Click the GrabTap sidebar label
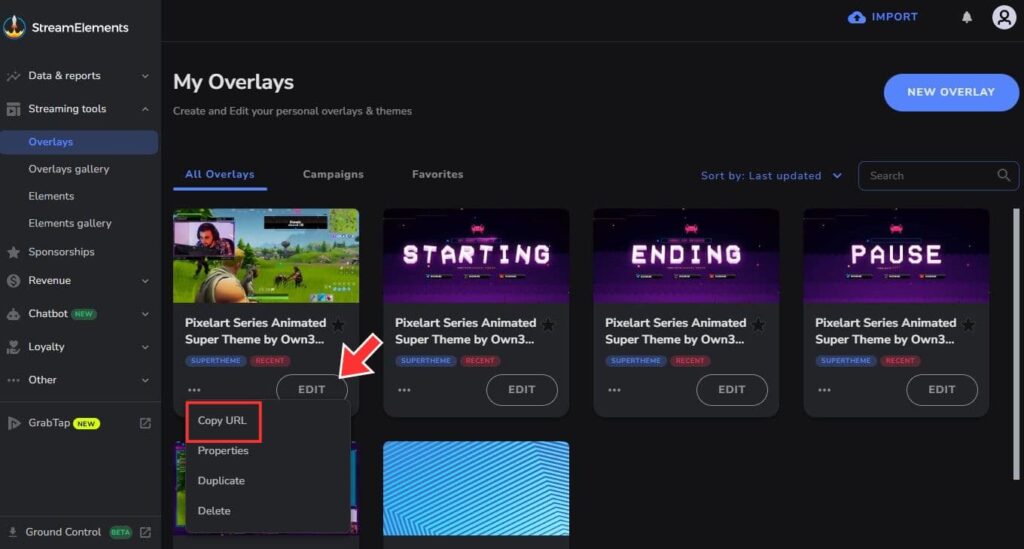Screen dimensions: 1024x549 point(49,423)
